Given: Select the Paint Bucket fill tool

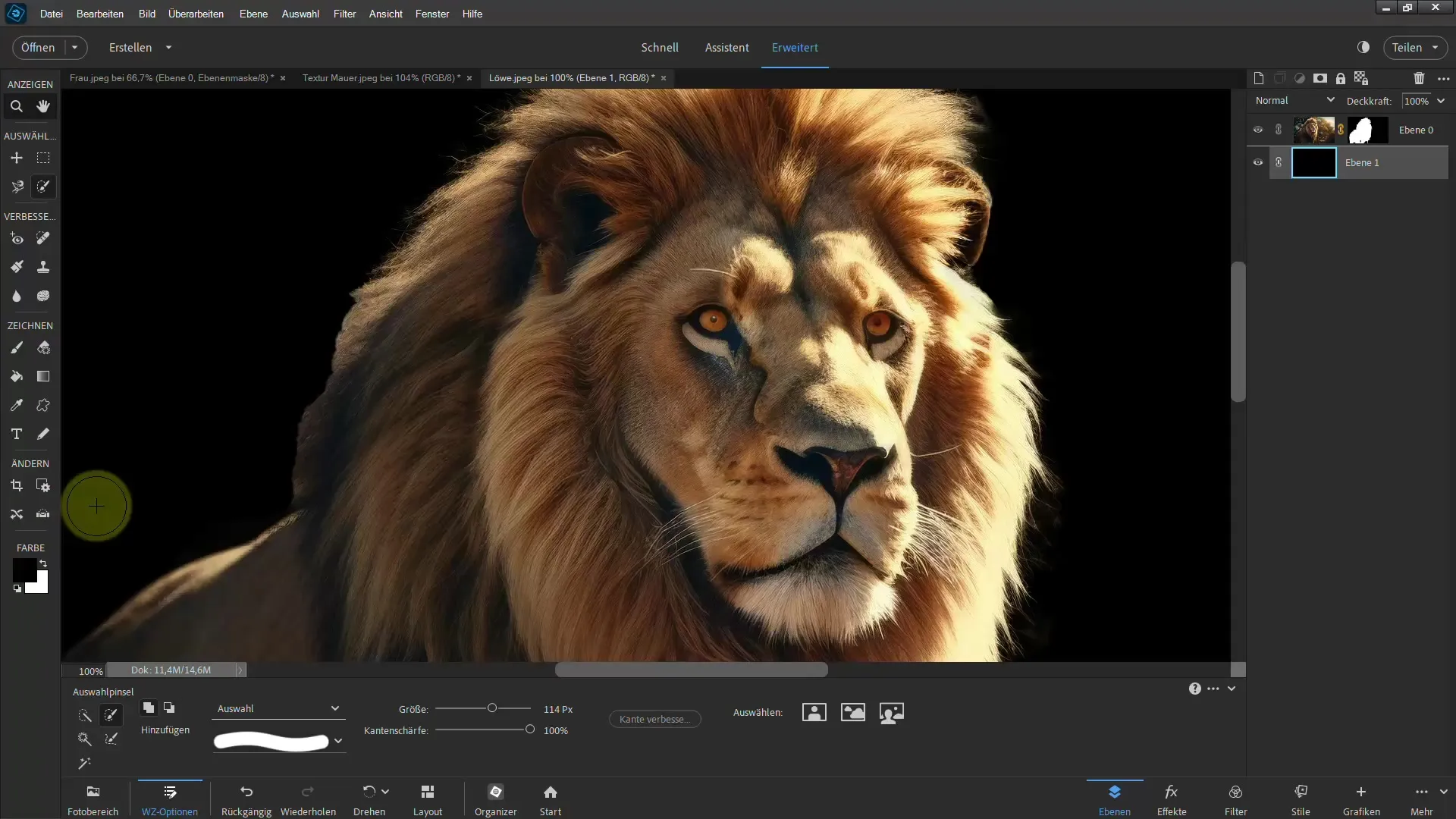Looking at the screenshot, I should pyautogui.click(x=16, y=376).
